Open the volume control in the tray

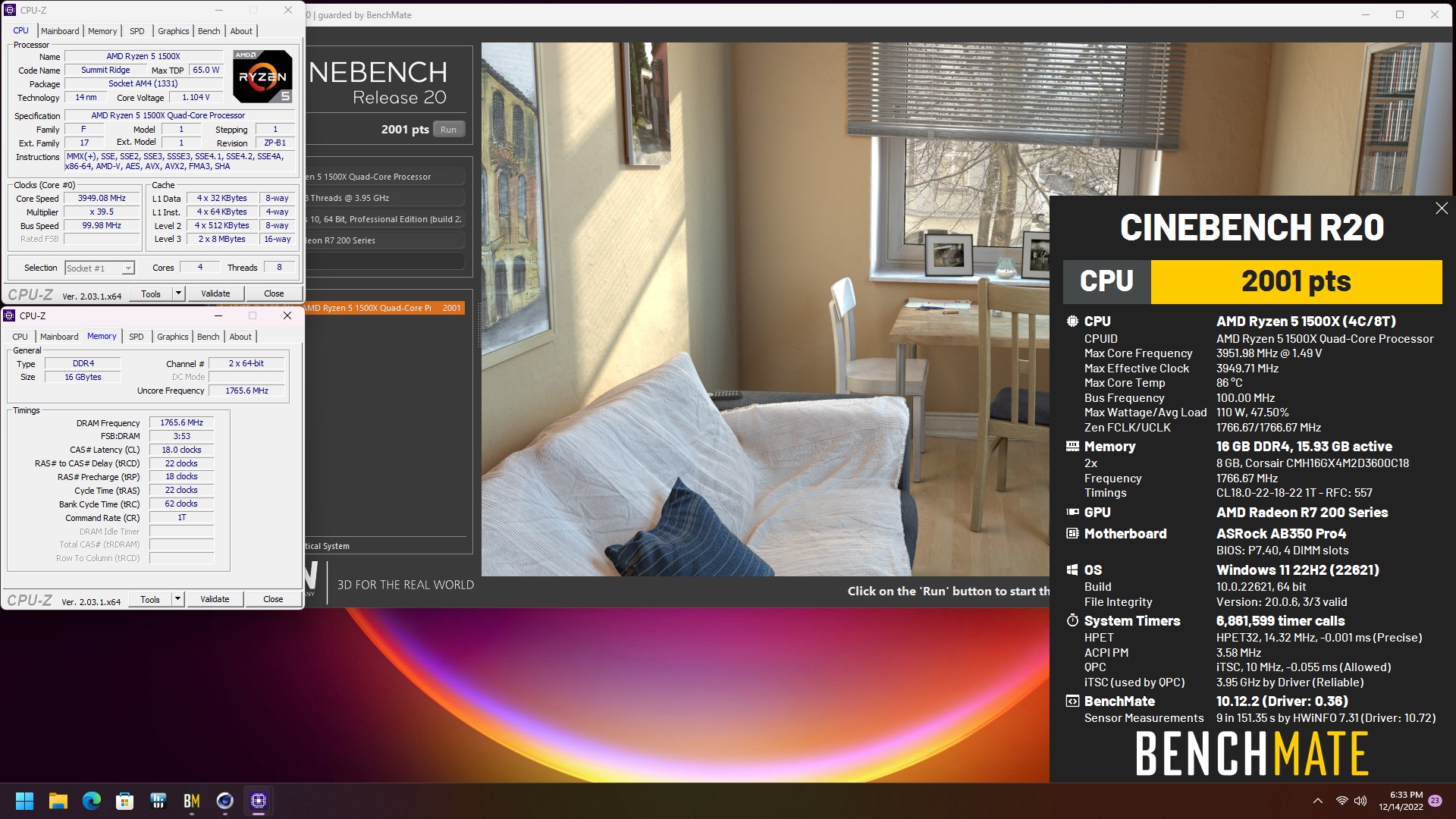(x=1360, y=801)
